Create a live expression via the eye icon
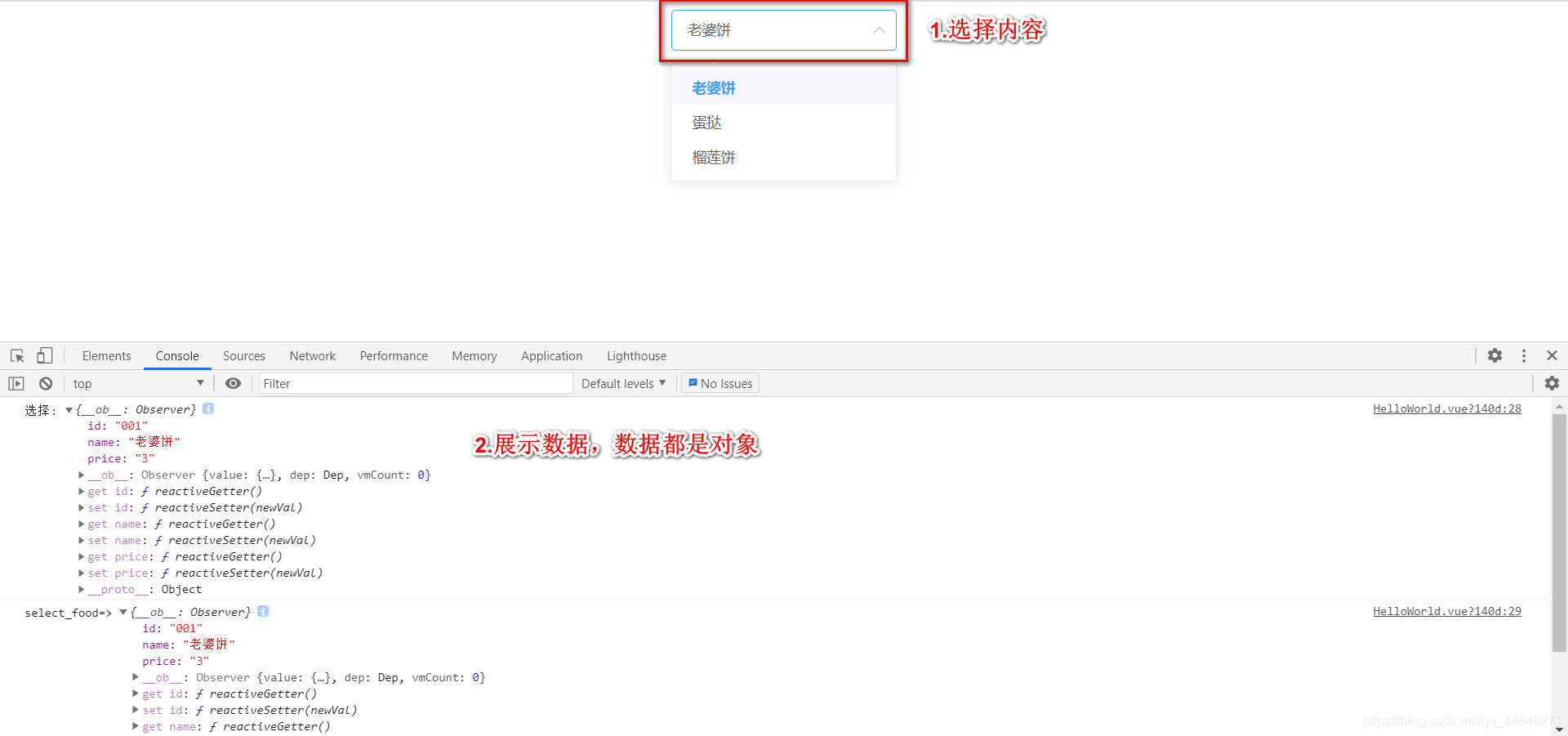 tap(233, 383)
